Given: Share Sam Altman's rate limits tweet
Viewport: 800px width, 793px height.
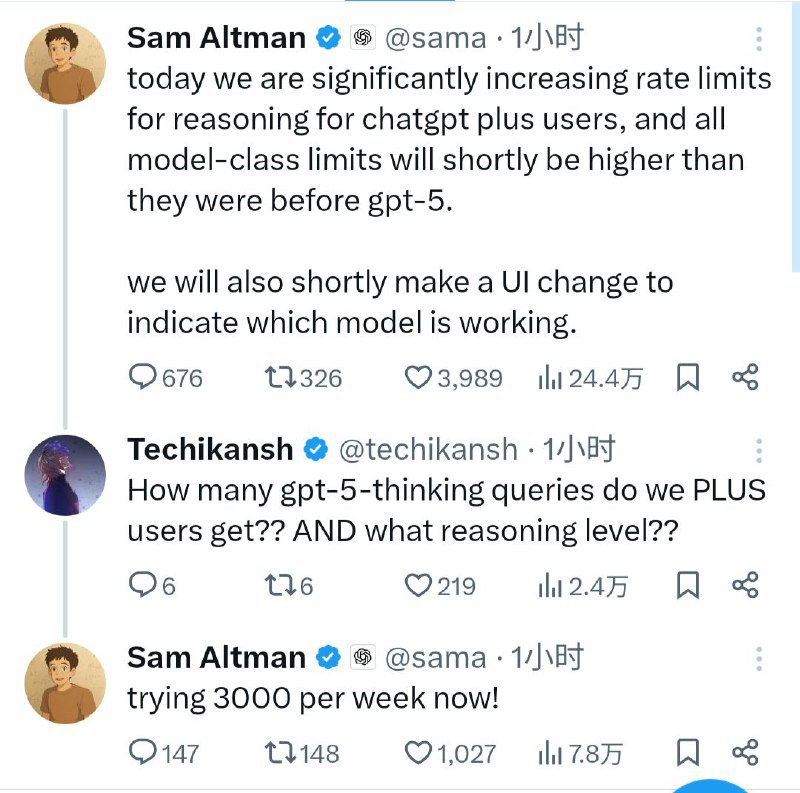Looking at the screenshot, I should tap(745, 378).
